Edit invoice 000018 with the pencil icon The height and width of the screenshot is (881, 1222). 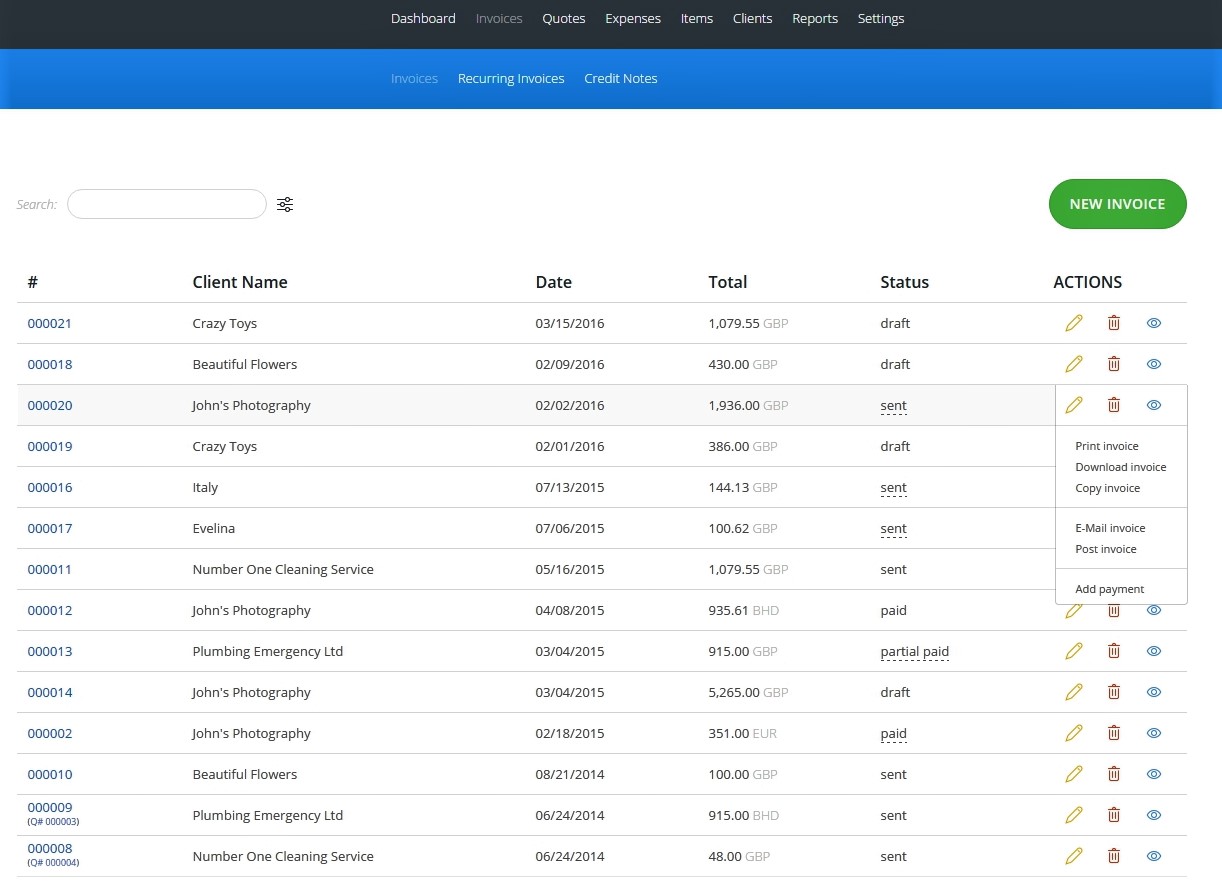[1074, 364]
